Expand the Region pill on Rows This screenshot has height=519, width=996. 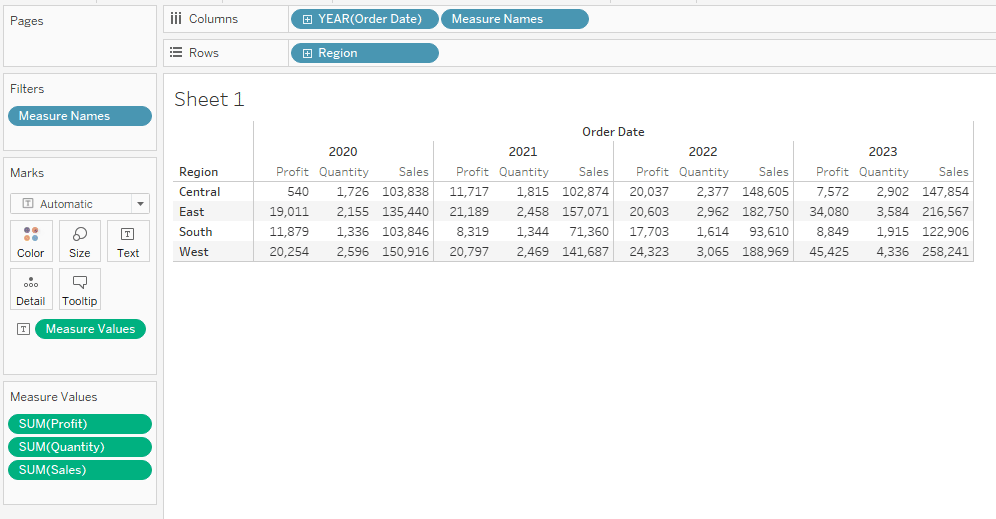click(x=307, y=53)
